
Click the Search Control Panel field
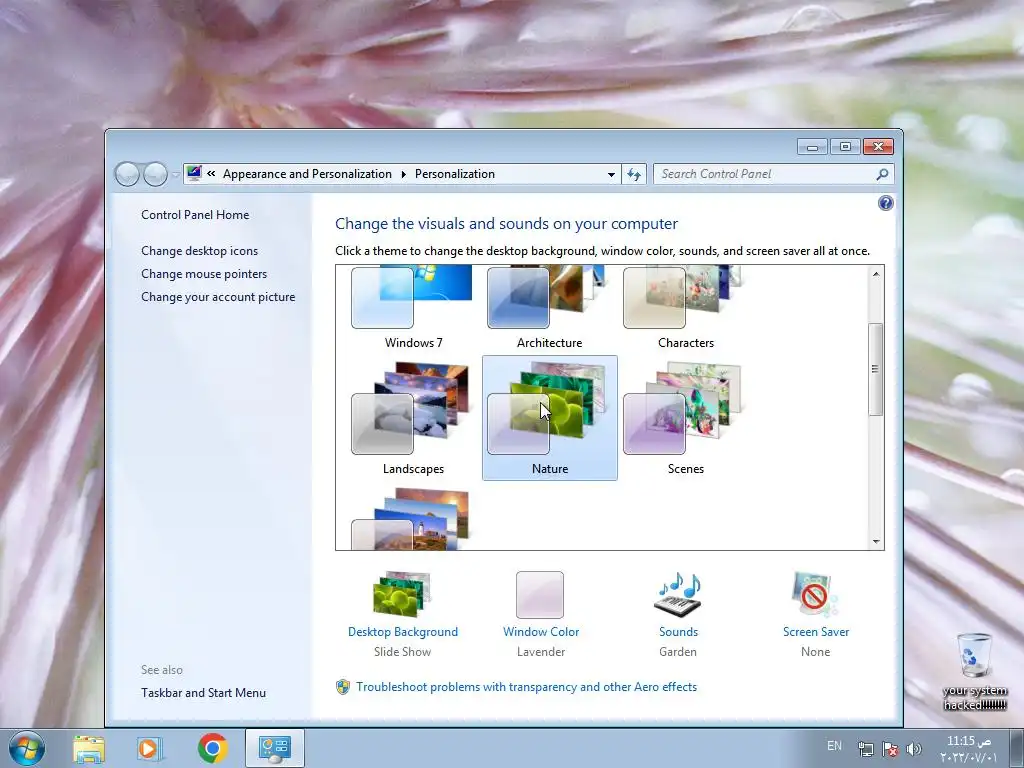click(x=773, y=174)
